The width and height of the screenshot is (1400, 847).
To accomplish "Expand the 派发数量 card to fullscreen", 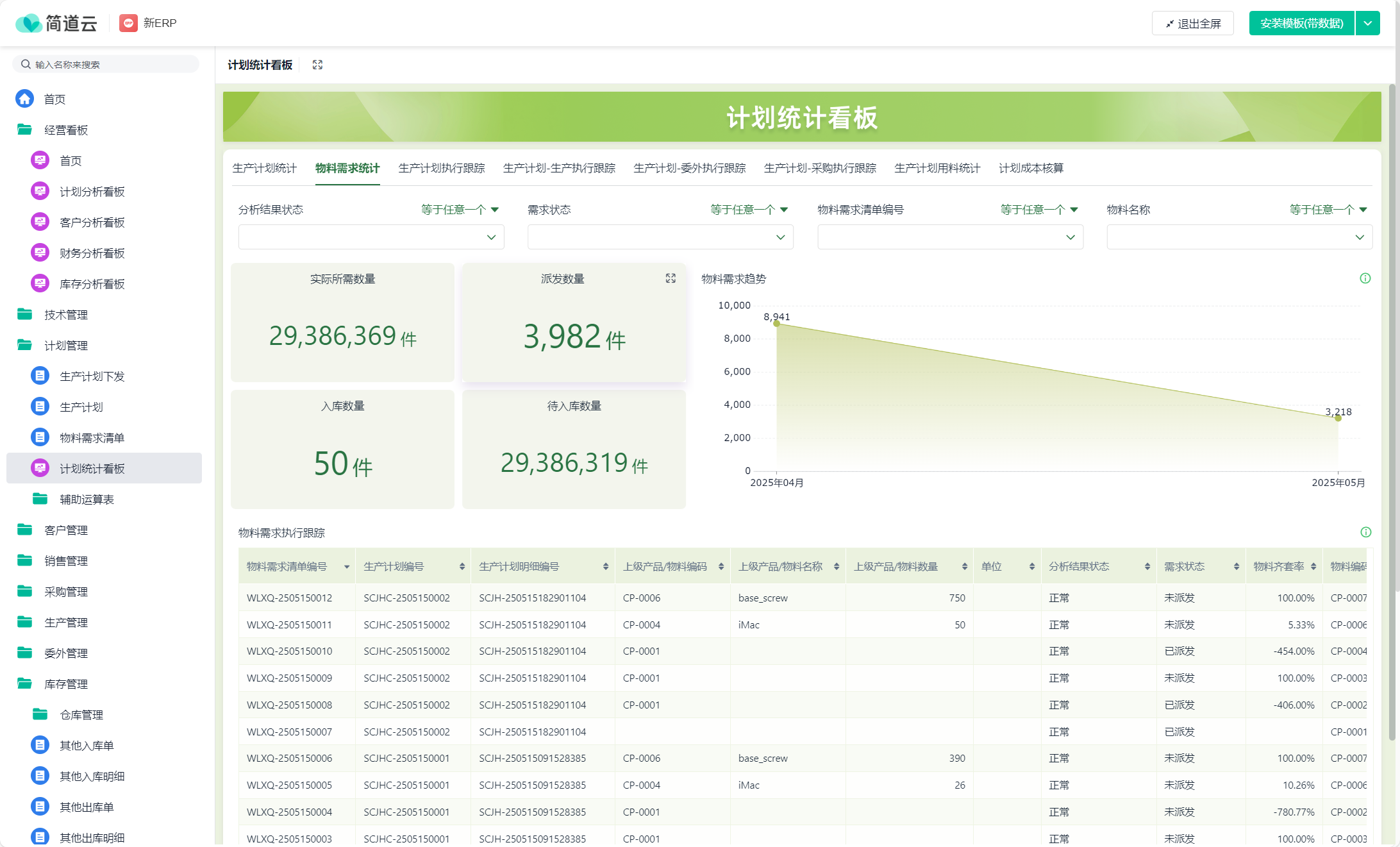I will point(671,278).
